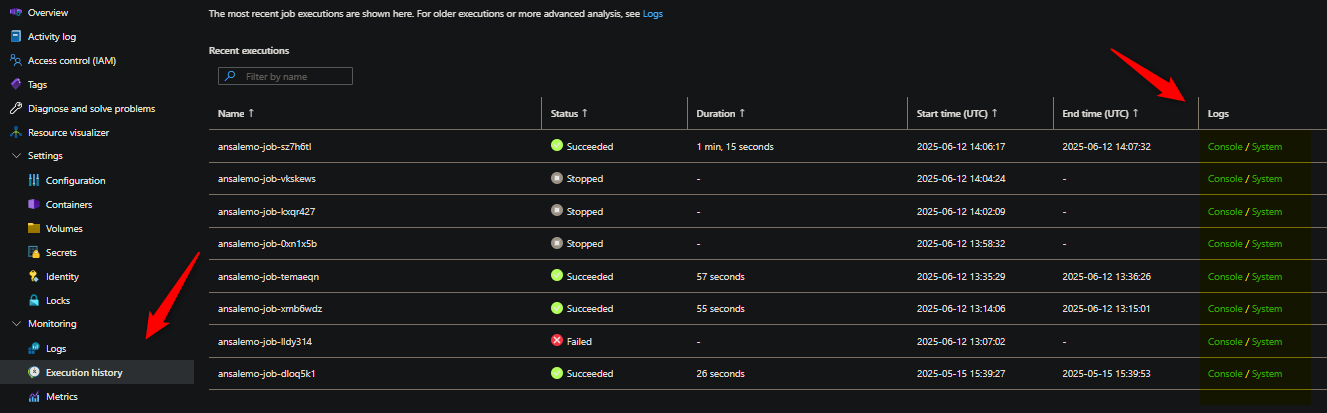Sort executions by Name column arrow
This screenshot has width=1327, height=413.
point(251,113)
